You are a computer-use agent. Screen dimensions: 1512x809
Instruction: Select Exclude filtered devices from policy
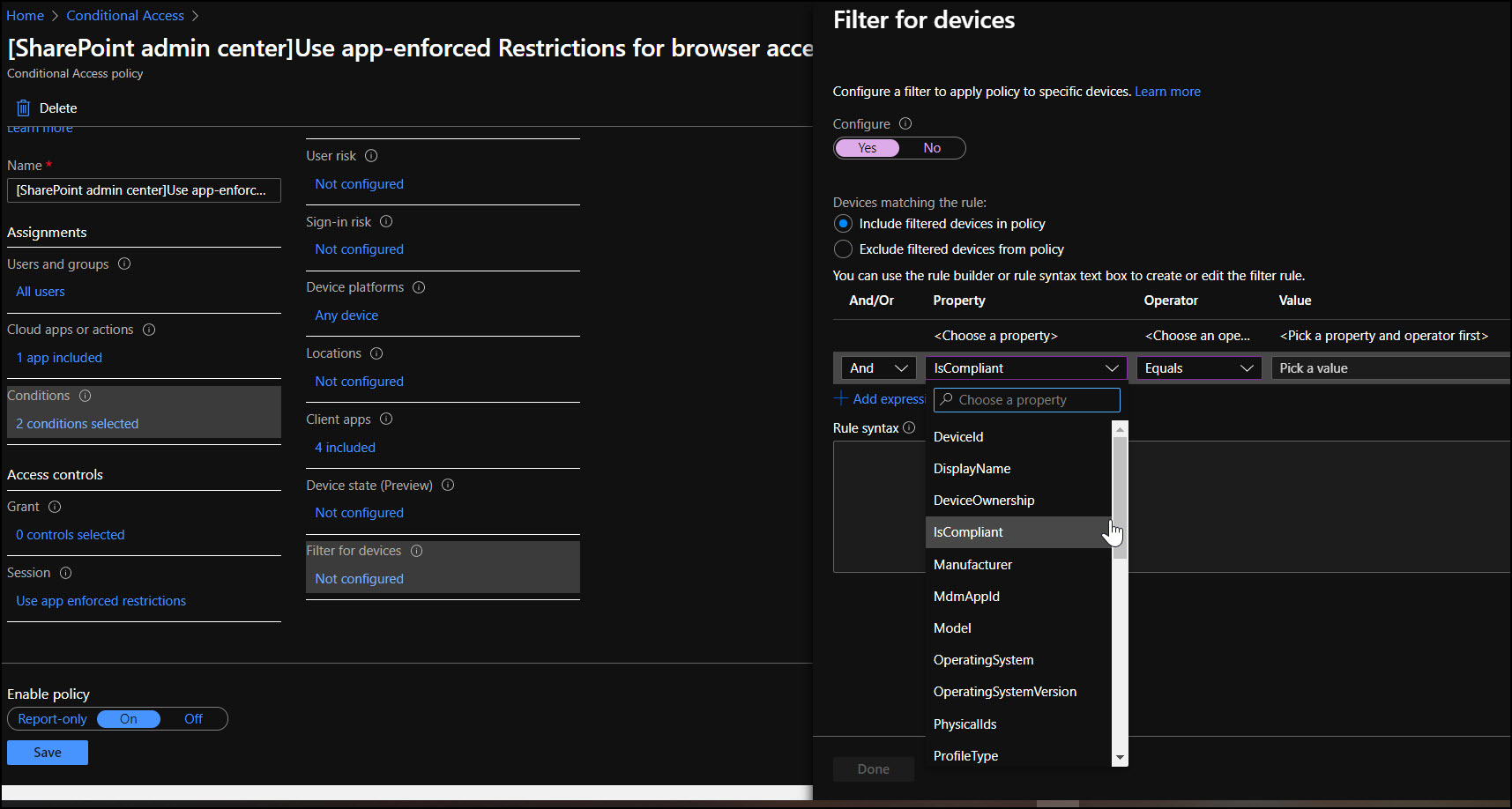coord(844,249)
